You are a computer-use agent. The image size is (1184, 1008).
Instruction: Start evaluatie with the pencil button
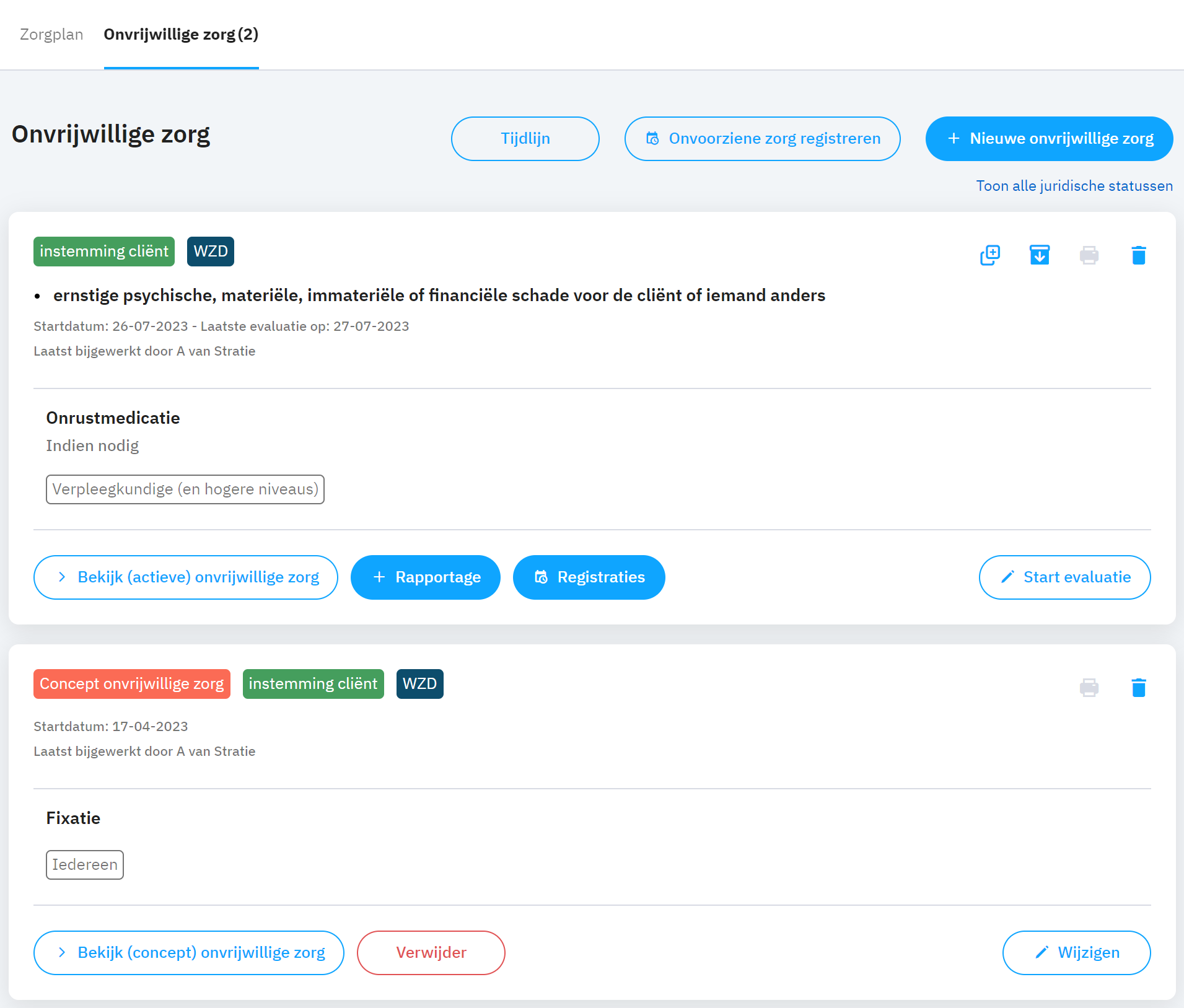coord(1064,577)
